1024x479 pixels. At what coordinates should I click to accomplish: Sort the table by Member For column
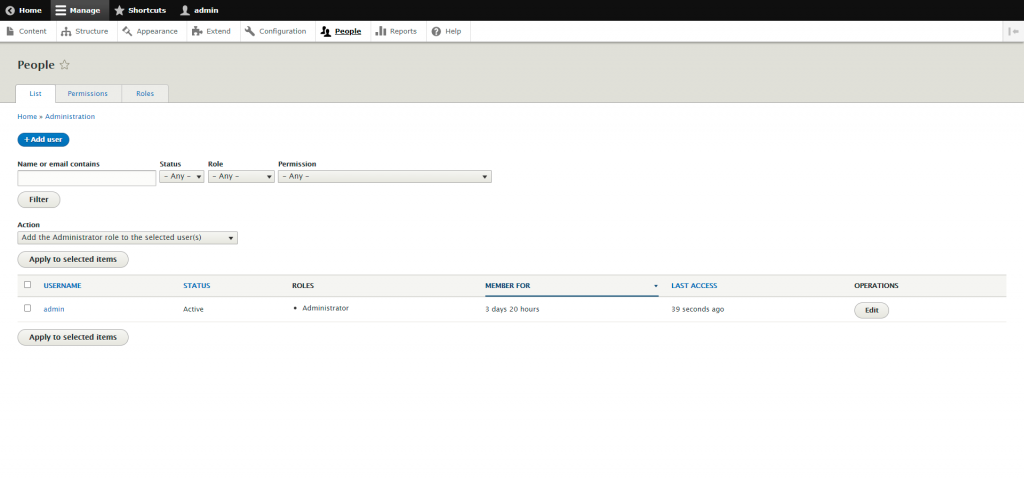[508, 286]
